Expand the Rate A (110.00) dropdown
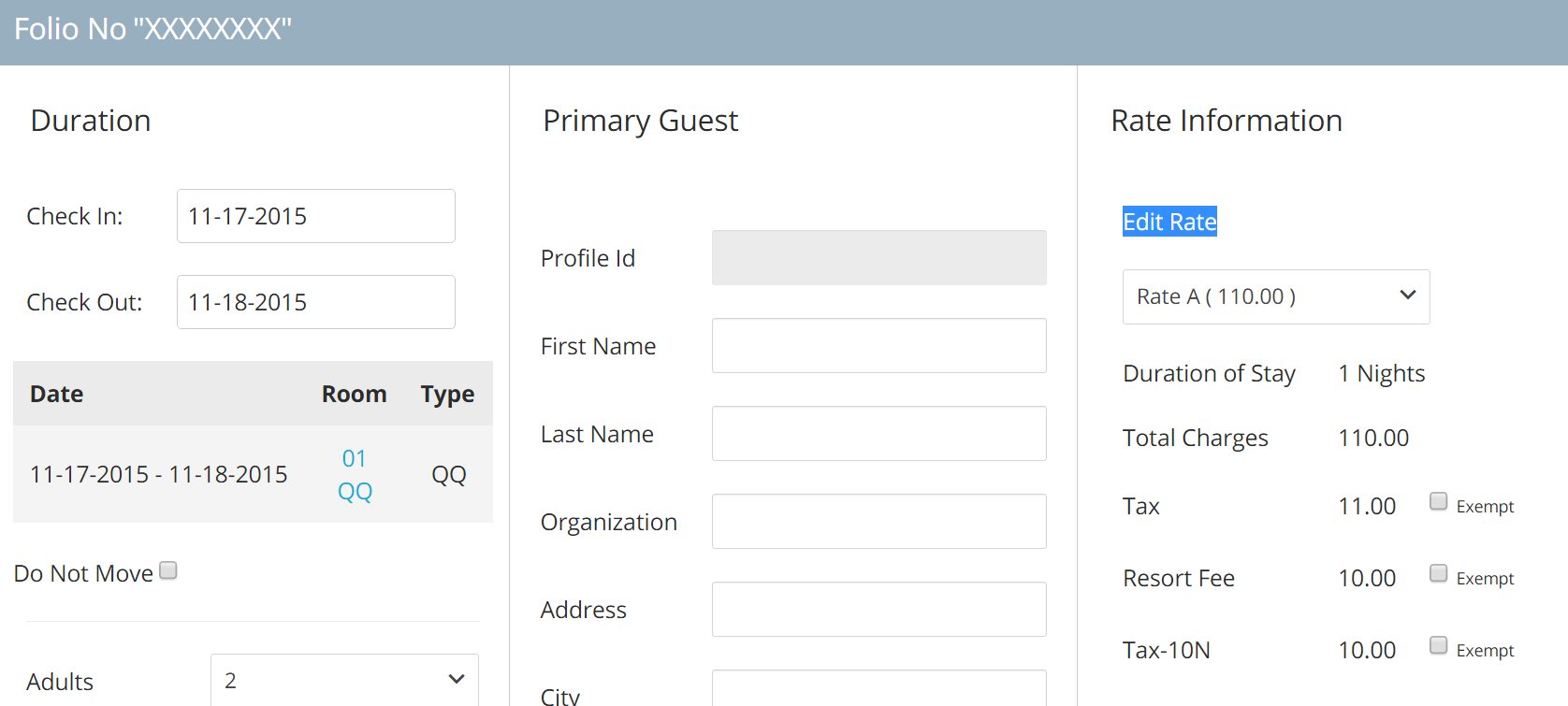Screen dimensions: 1568x706 click(1276, 296)
